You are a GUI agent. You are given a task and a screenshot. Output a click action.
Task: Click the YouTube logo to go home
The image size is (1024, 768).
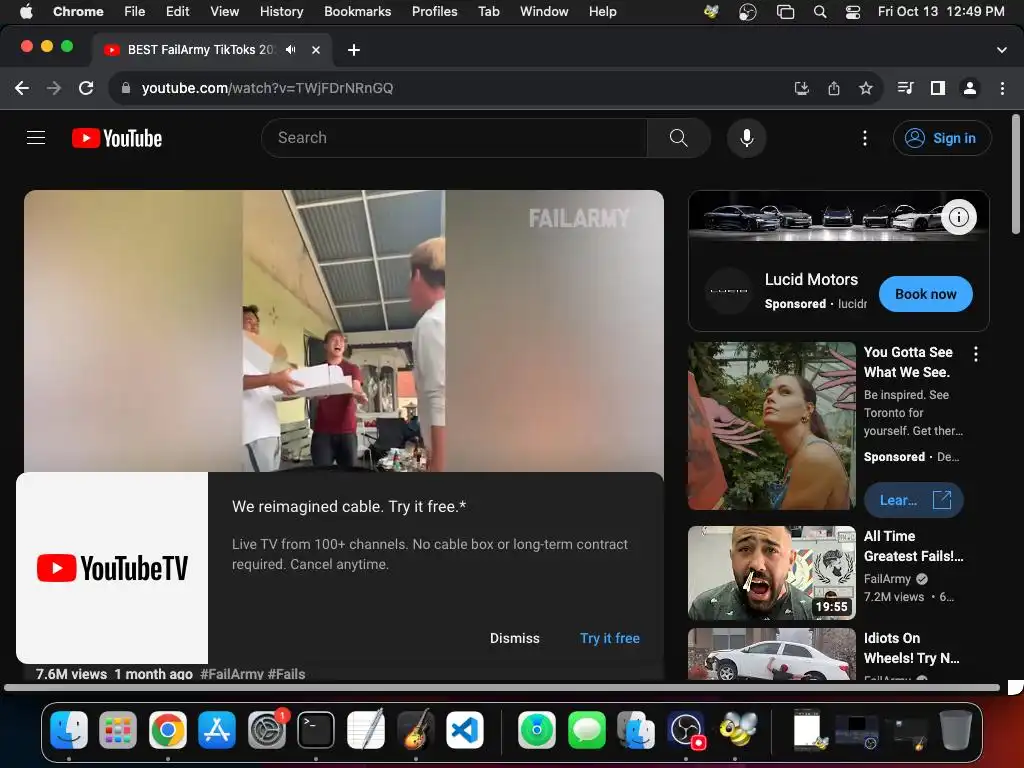[x=117, y=138]
